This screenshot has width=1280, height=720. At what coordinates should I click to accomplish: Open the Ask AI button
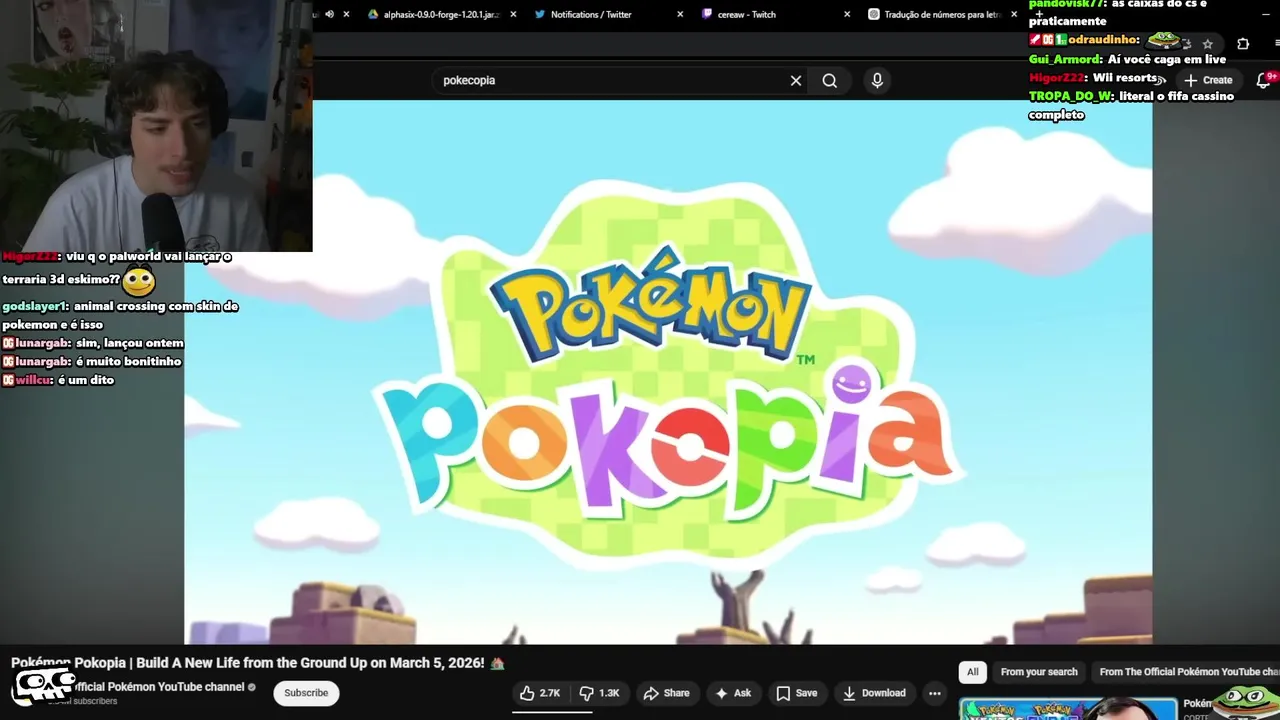tap(733, 693)
